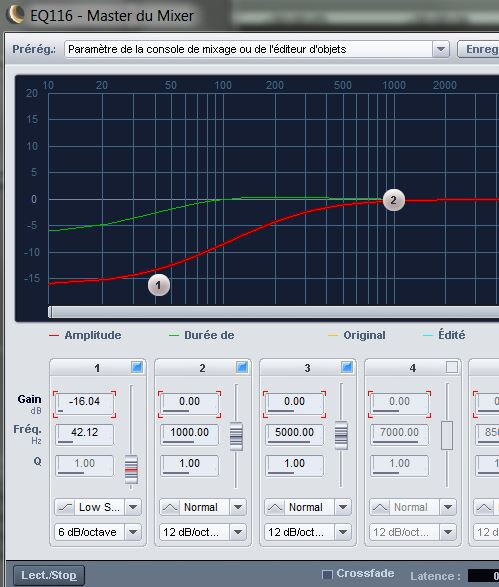Open band 1 filter type dropdown arrow
The width and height of the screenshot is (499, 587).
tap(133, 507)
